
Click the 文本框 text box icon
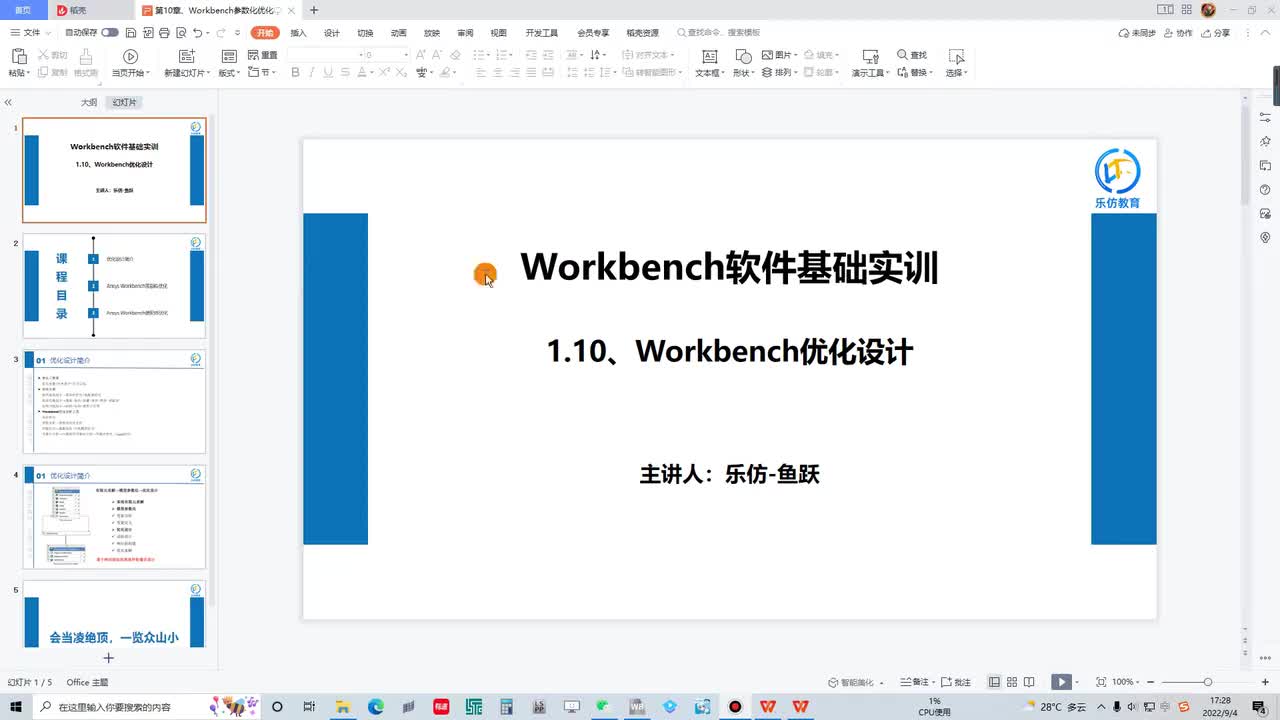pos(710,57)
